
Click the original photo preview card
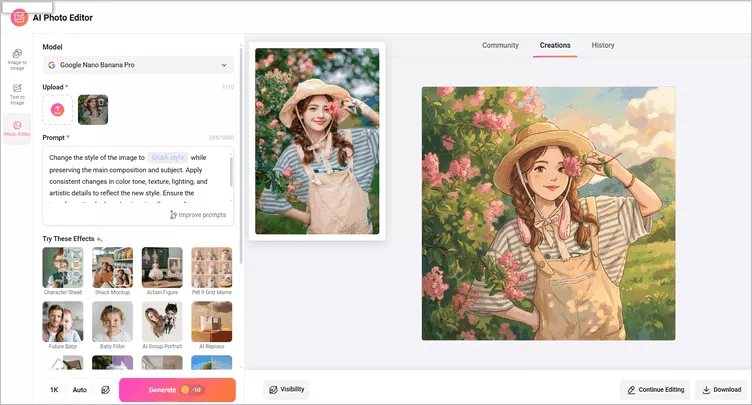[317, 141]
